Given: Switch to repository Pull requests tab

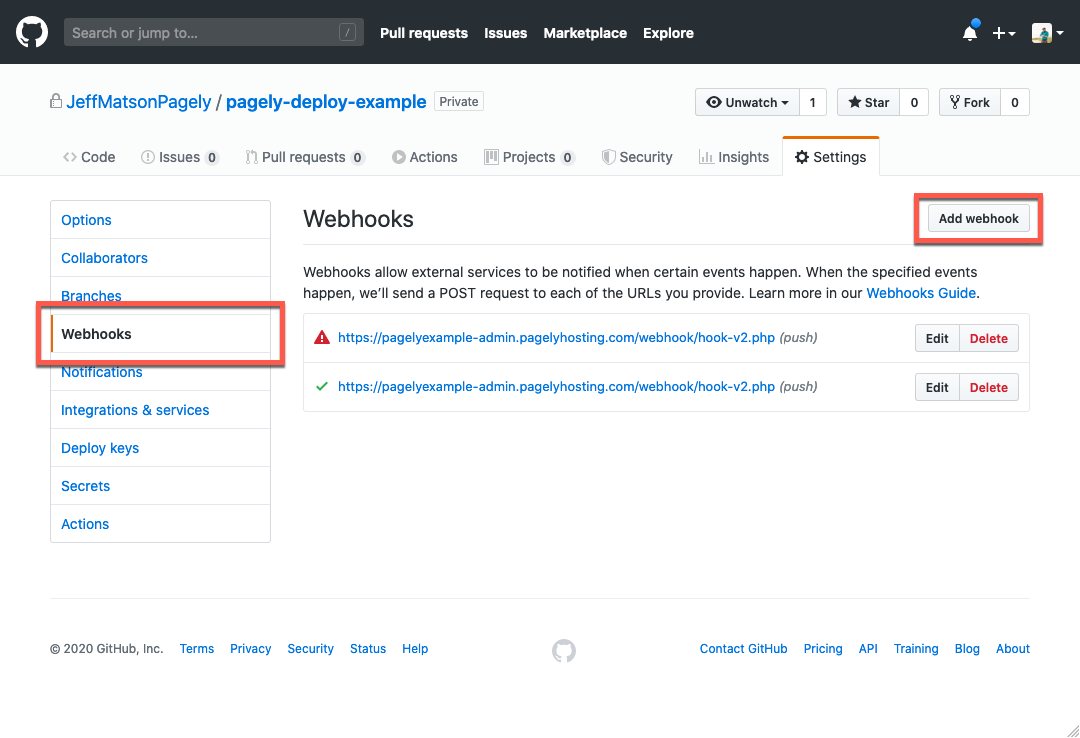Looking at the screenshot, I should pos(305,157).
